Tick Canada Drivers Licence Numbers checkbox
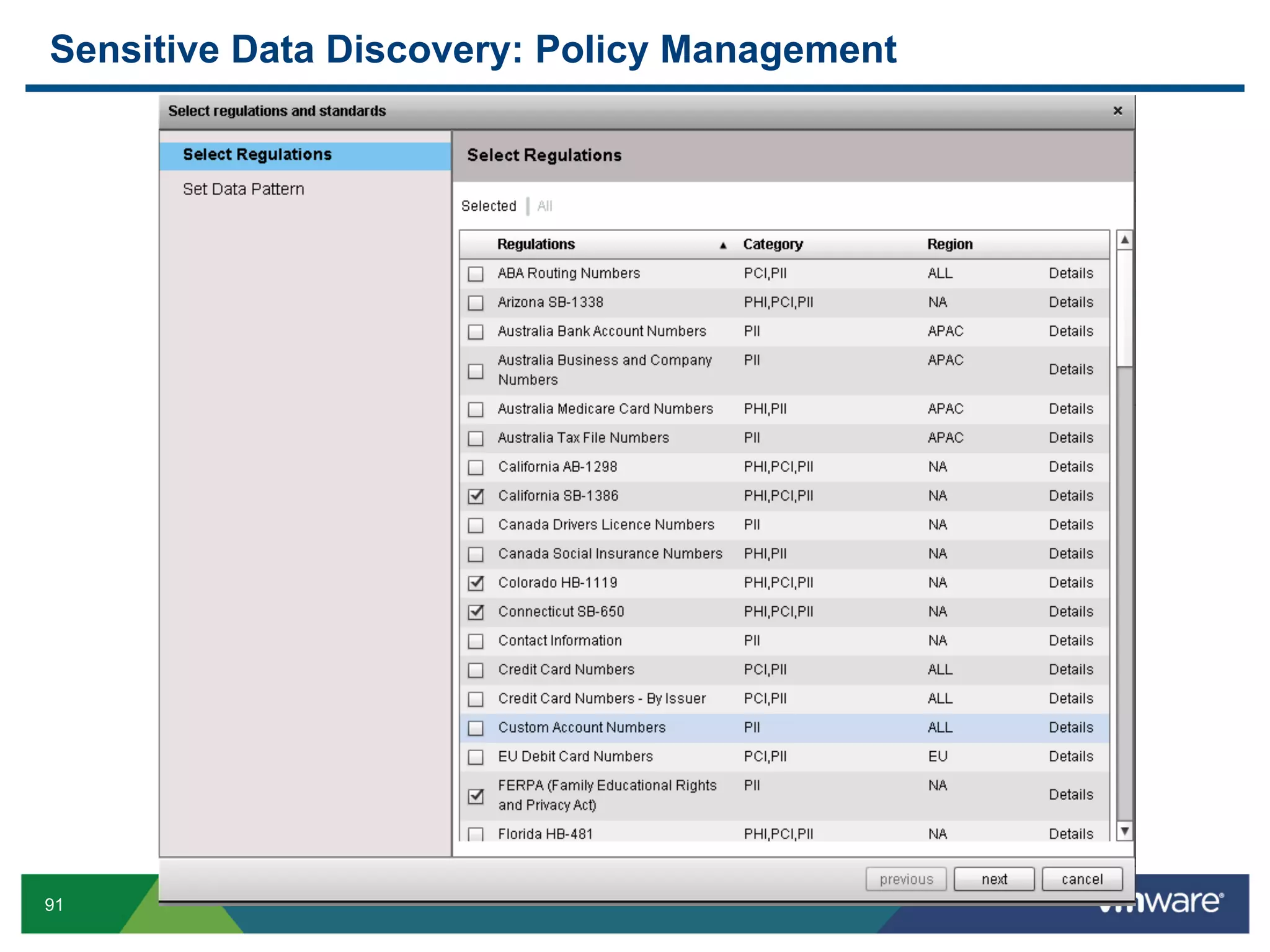Screen dimensions: 1270x952 (476, 526)
